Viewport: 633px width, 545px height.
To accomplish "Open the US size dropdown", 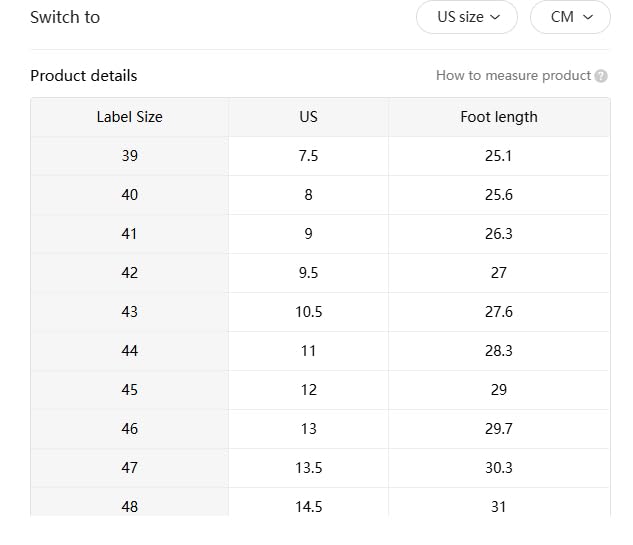I will point(467,17).
